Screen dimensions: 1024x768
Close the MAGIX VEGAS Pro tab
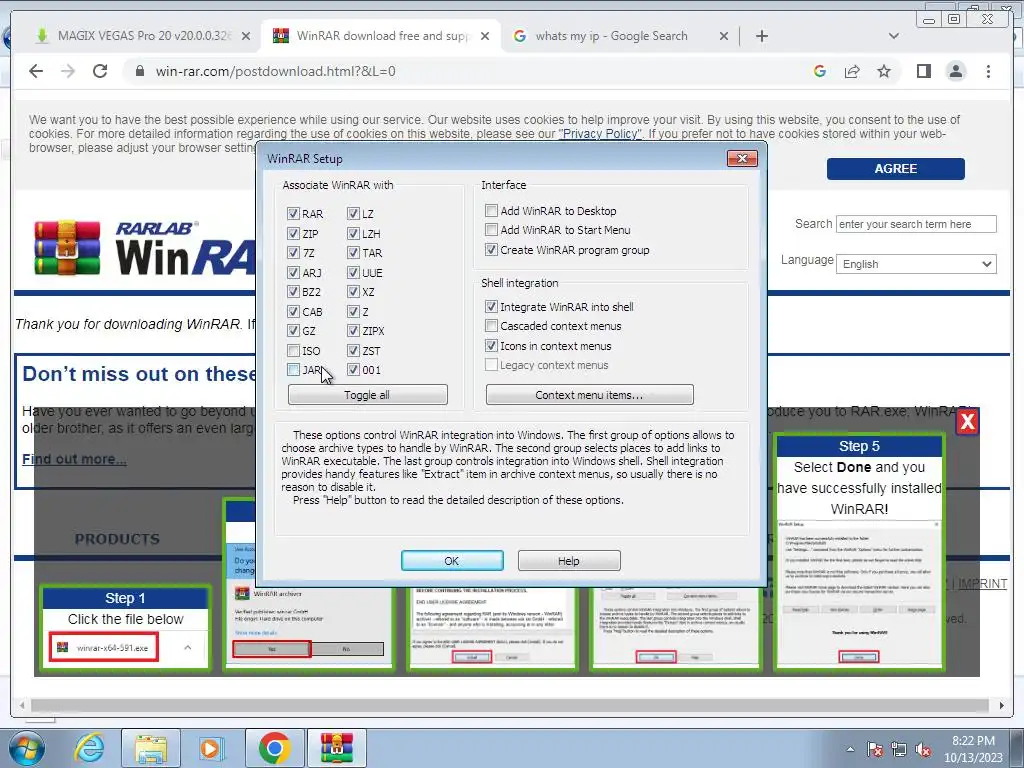(x=246, y=37)
